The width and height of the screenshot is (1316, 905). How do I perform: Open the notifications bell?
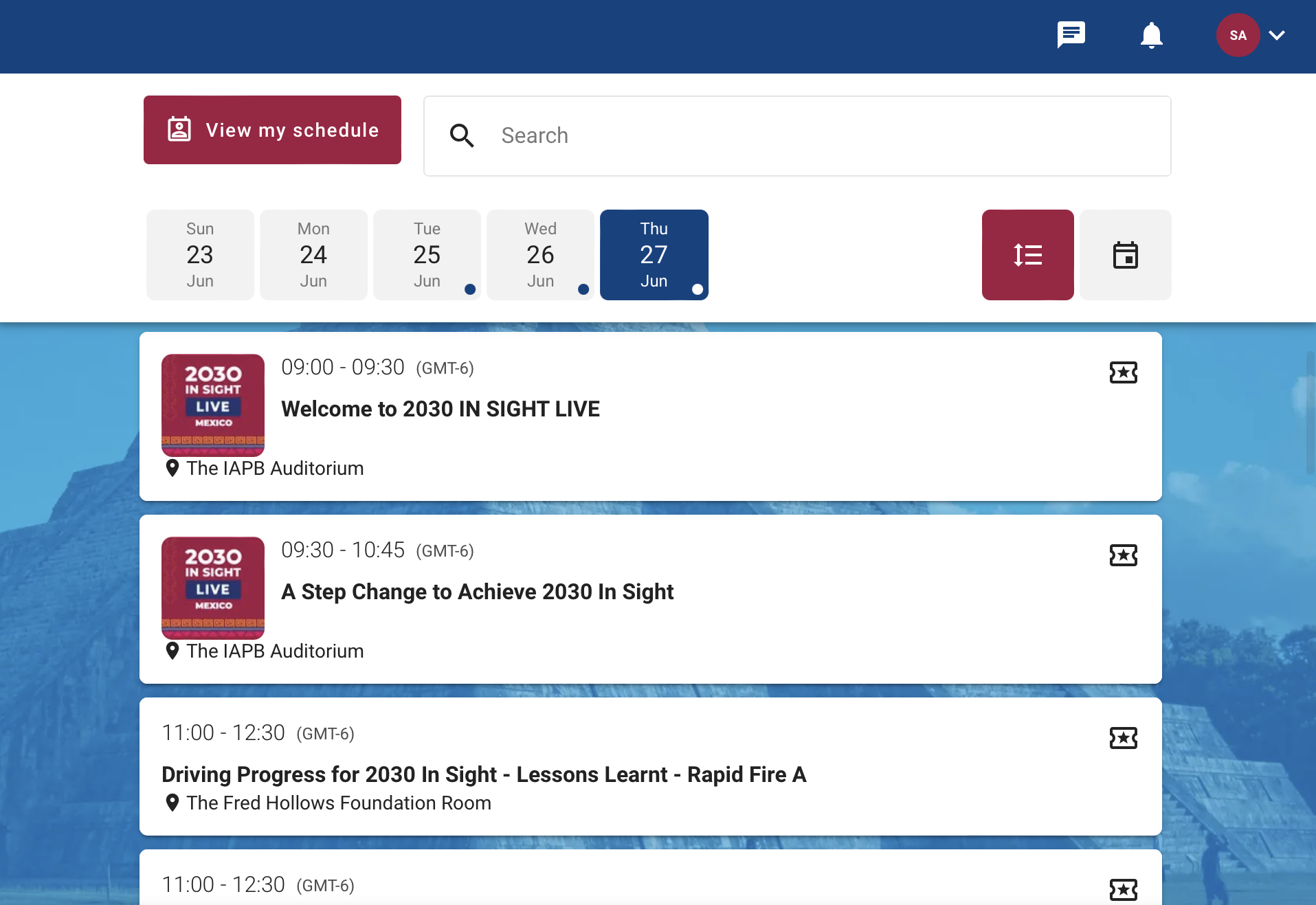tap(1151, 35)
